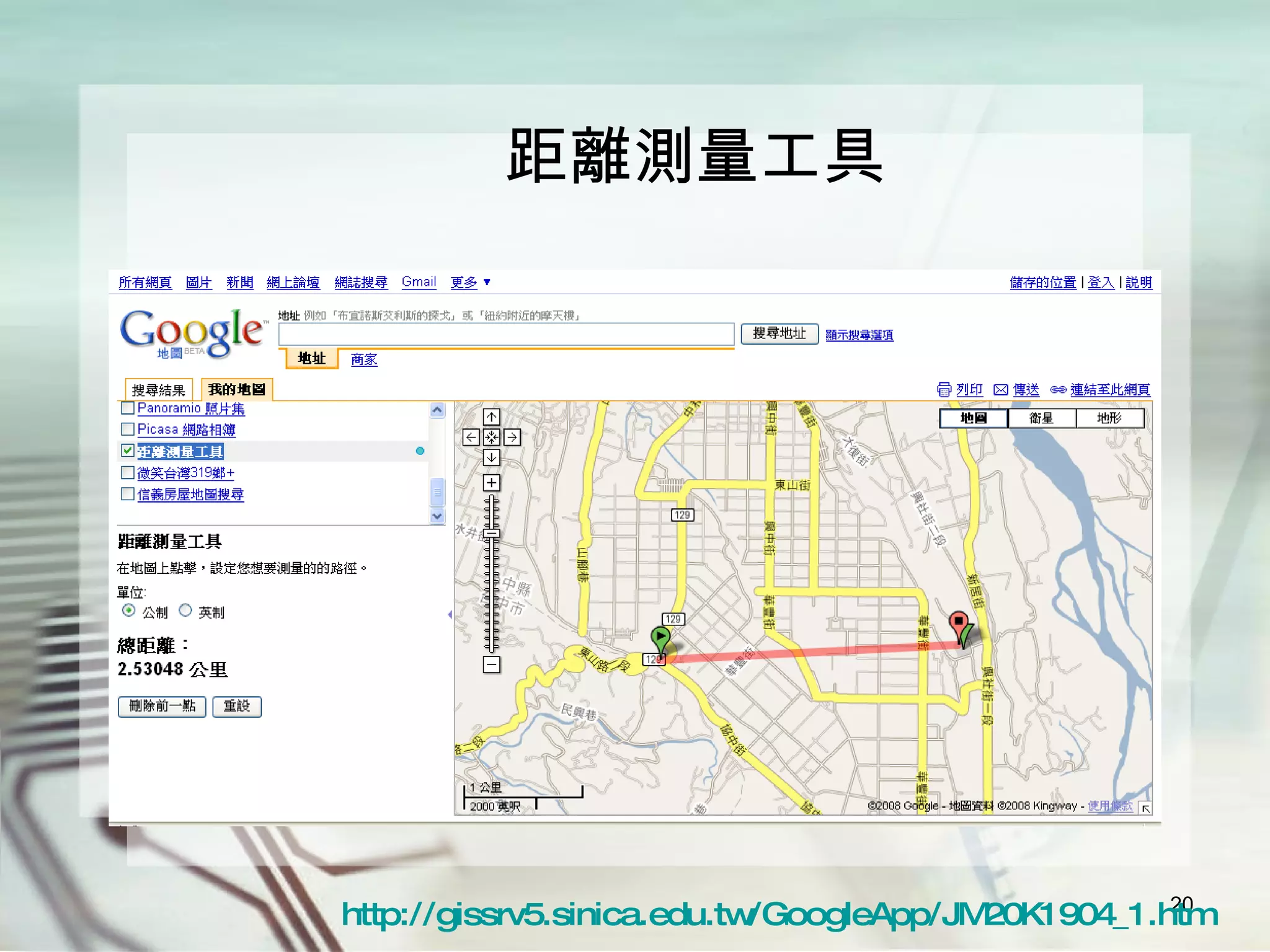Select the 英制 imperial radio button
1270x952 pixels.
coord(185,610)
